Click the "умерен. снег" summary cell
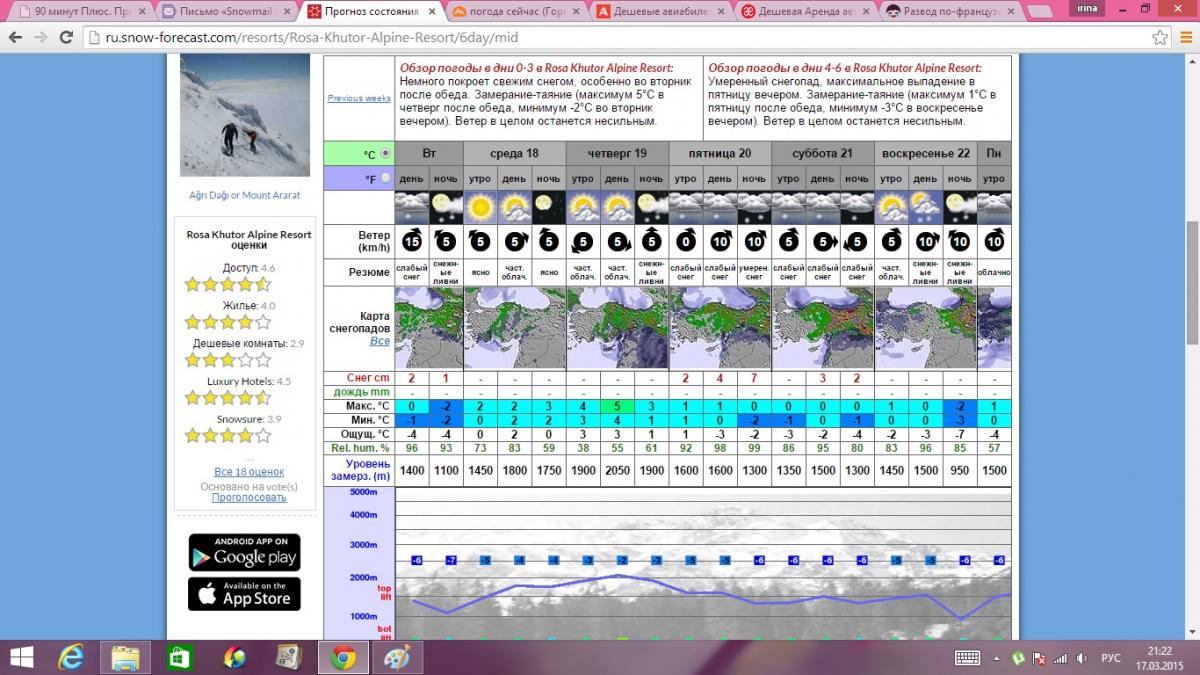 [754, 272]
